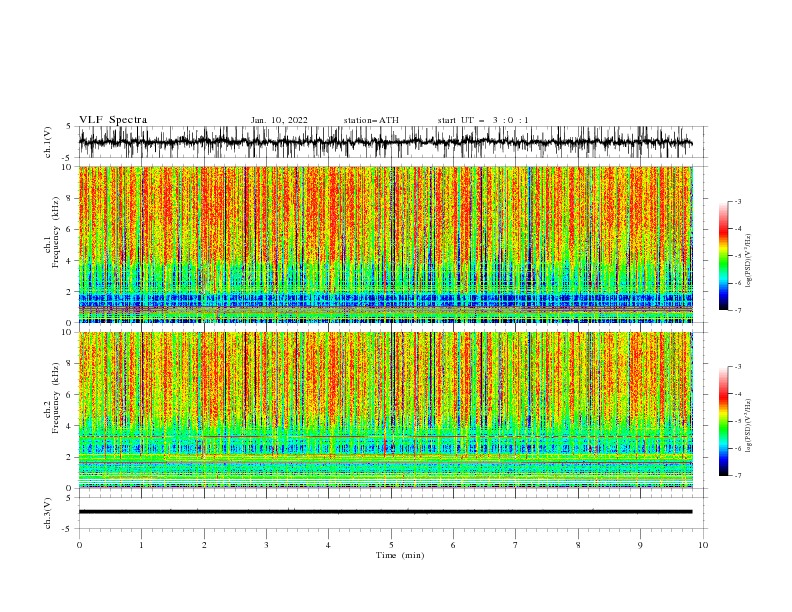
Task: Click the 'ch.1(V)' waveform axis label
Action: 48,142
